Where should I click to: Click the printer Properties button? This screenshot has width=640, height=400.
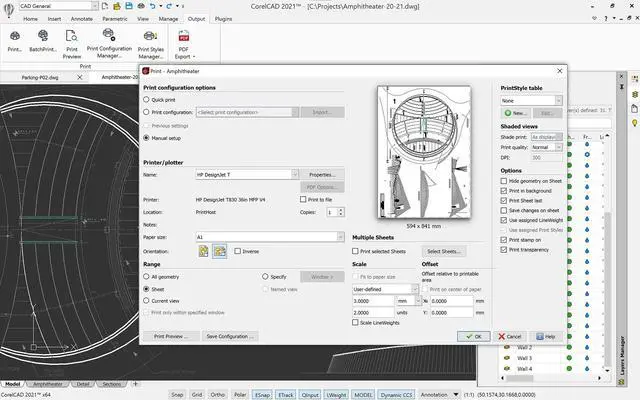click(x=322, y=175)
